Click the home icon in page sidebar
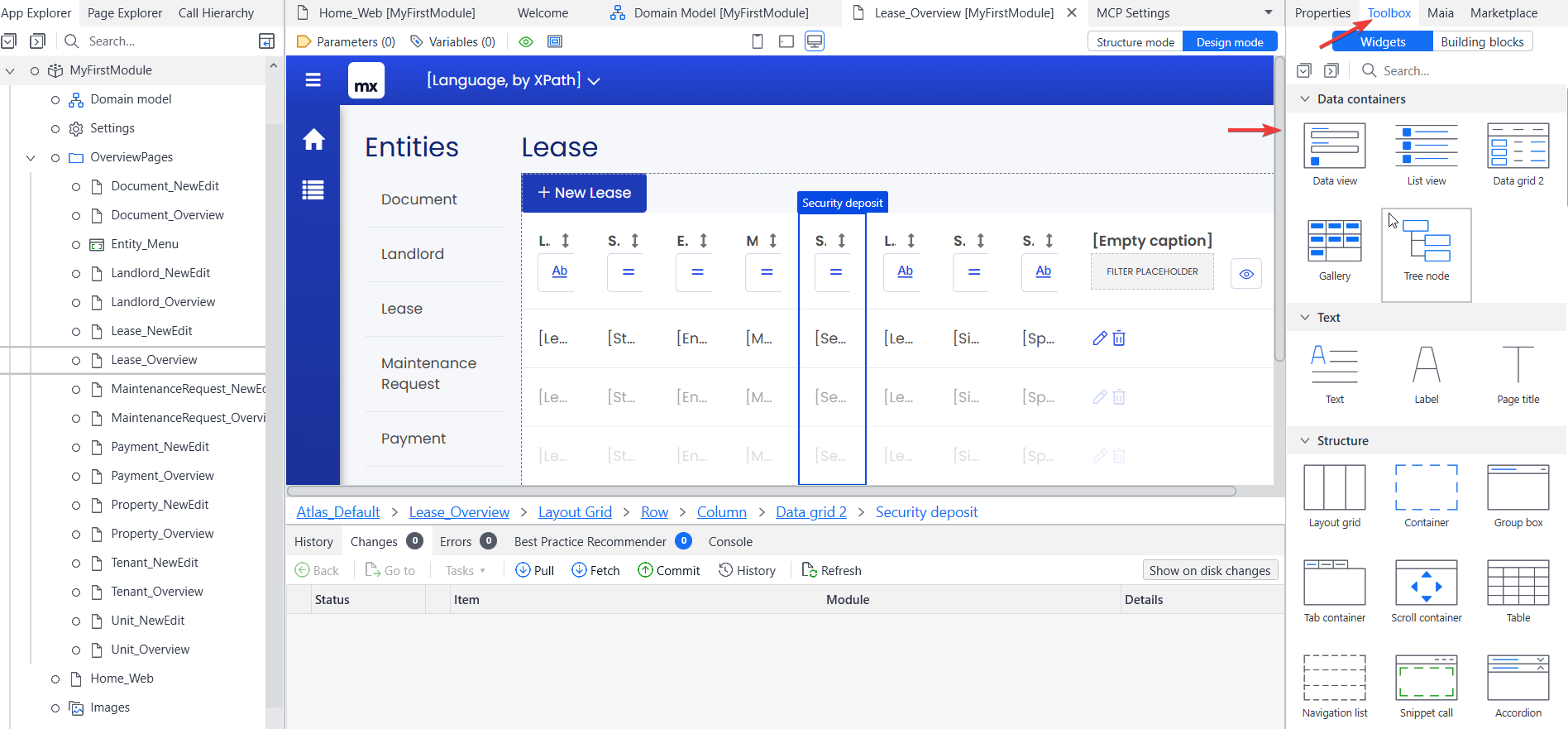 pyautogui.click(x=313, y=140)
